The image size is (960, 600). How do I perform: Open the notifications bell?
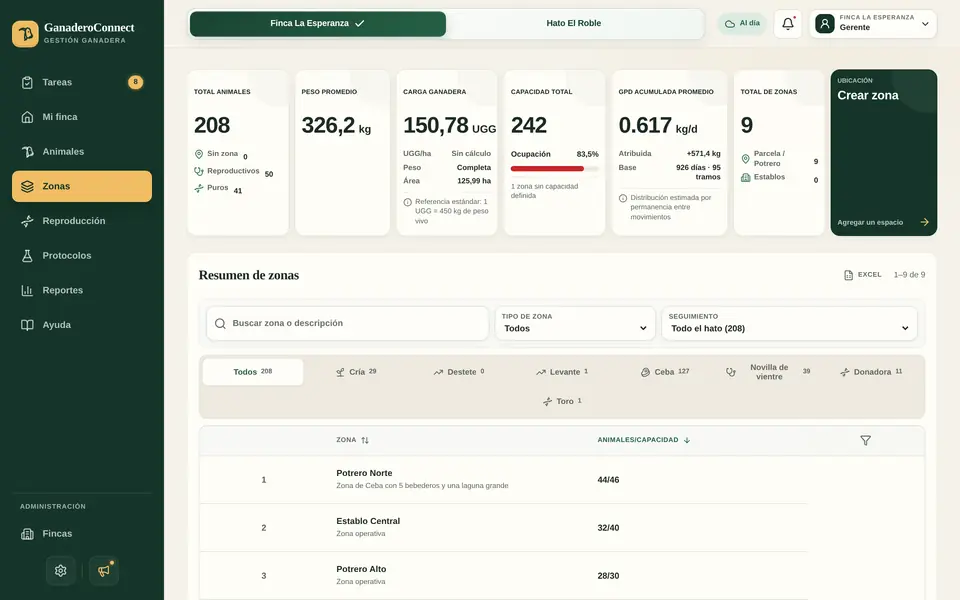pyautogui.click(x=788, y=24)
